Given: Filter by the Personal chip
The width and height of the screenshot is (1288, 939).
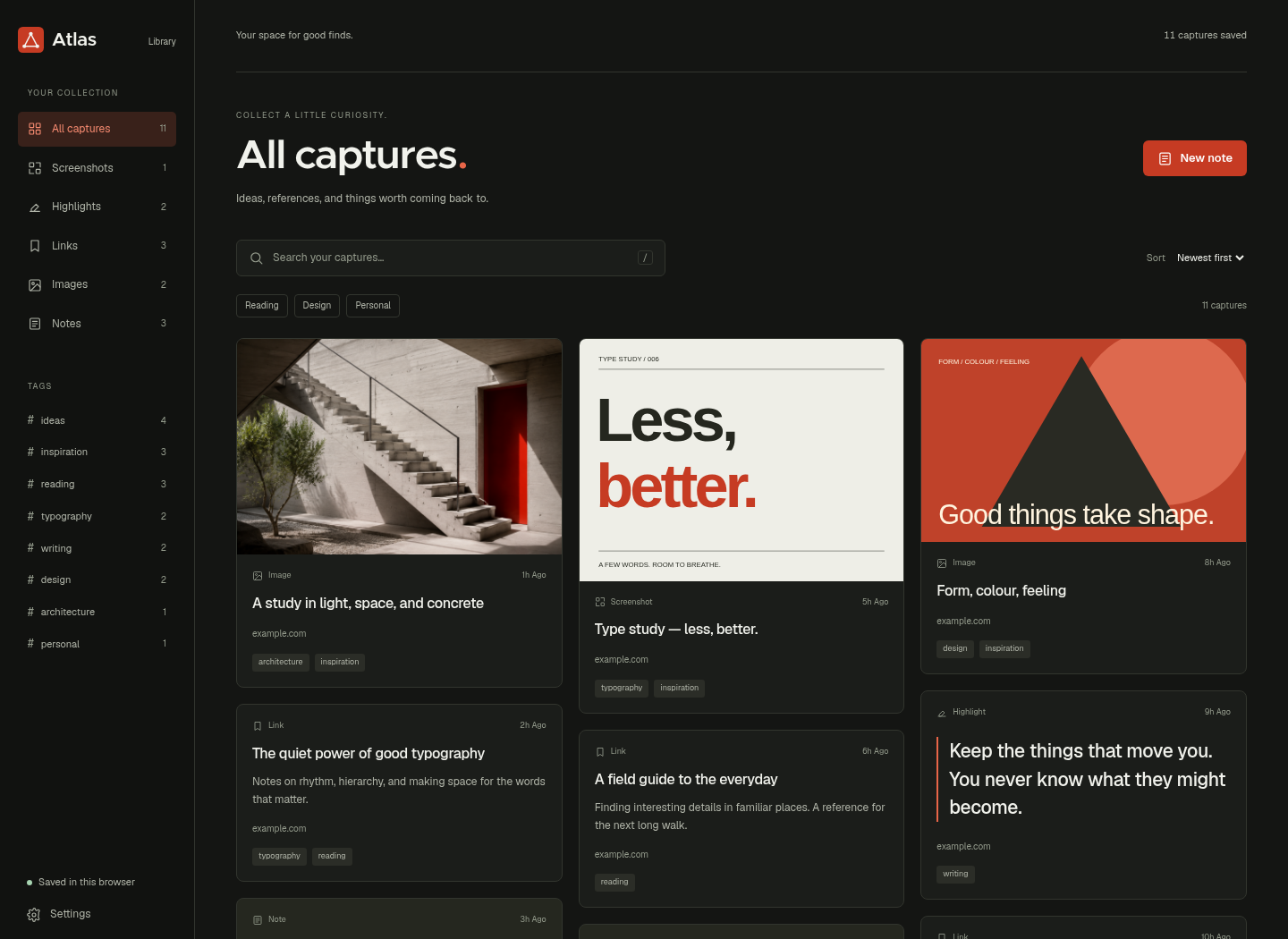Looking at the screenshot, I should pos(373,306).
